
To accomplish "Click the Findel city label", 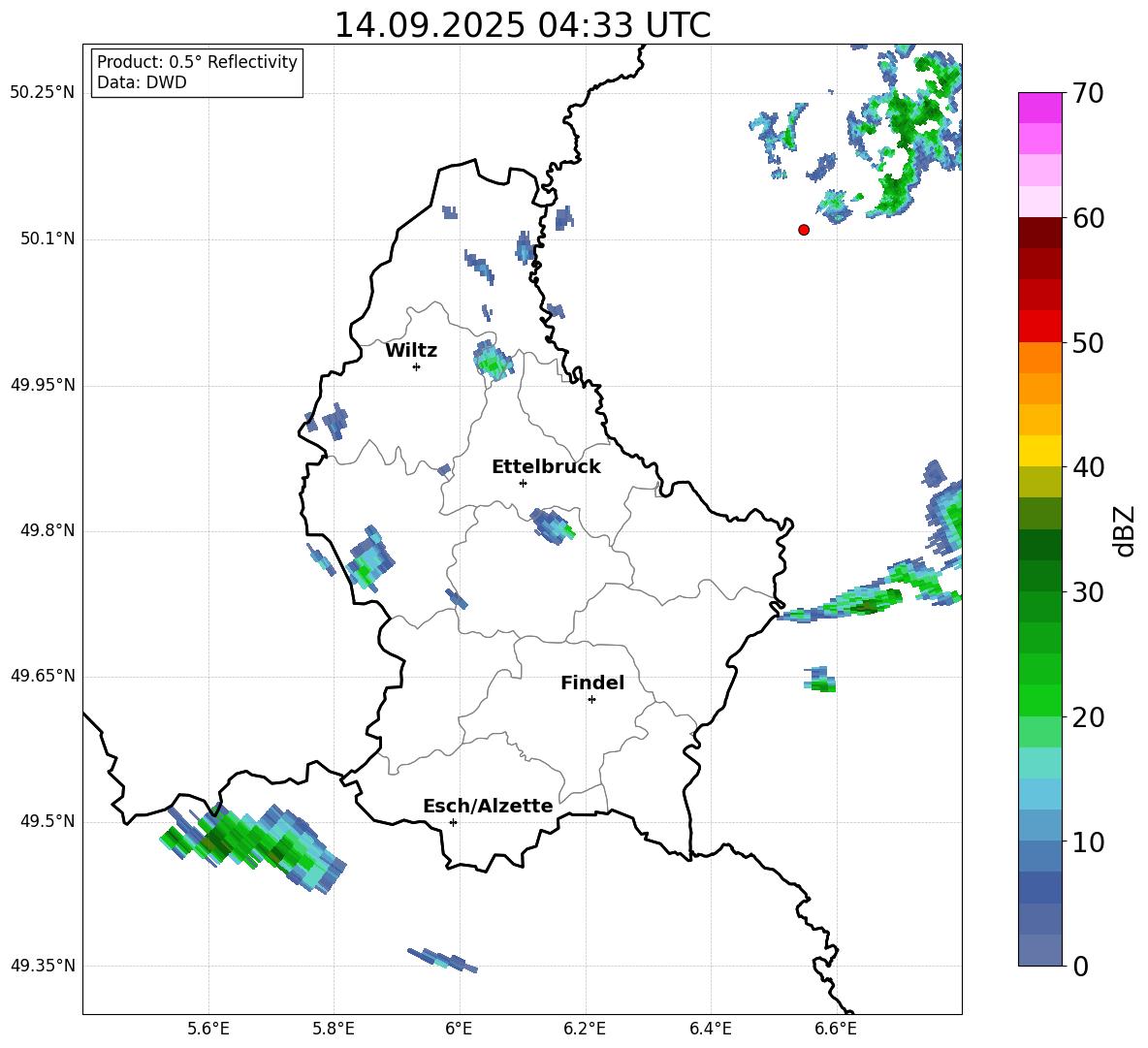I will (x=592, y=683).
